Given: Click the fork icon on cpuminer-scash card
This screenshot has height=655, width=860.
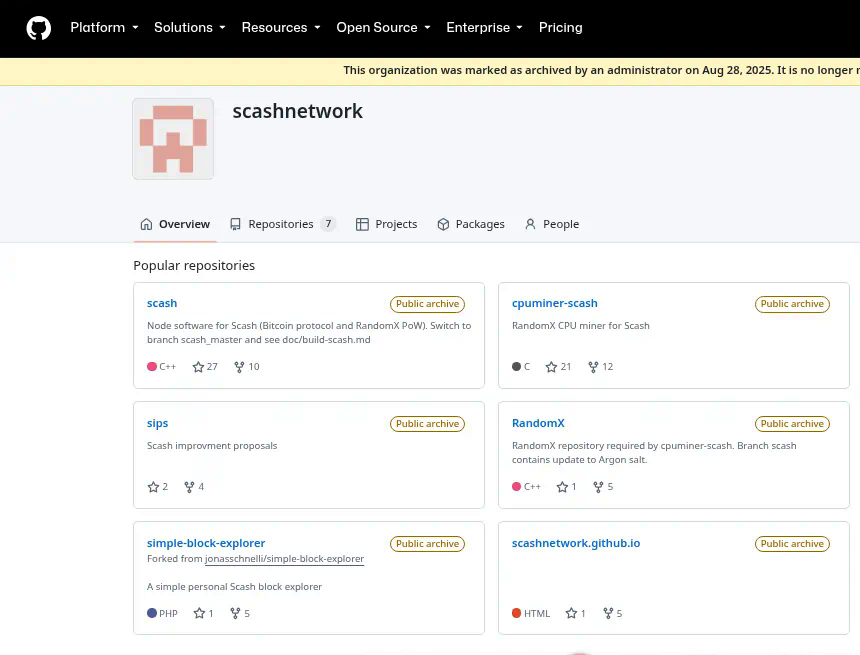Looking at the screenshot, I should pos(593,367).
